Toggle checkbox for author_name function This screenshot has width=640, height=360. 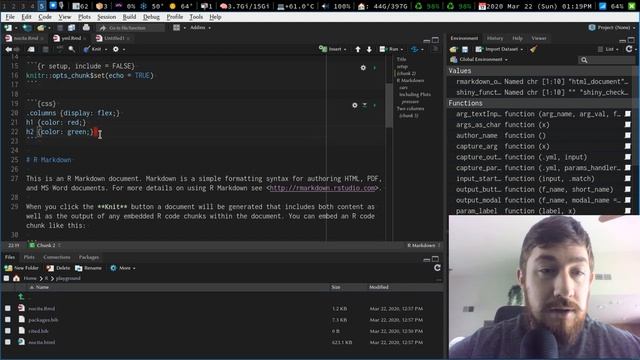coord(627,136)
